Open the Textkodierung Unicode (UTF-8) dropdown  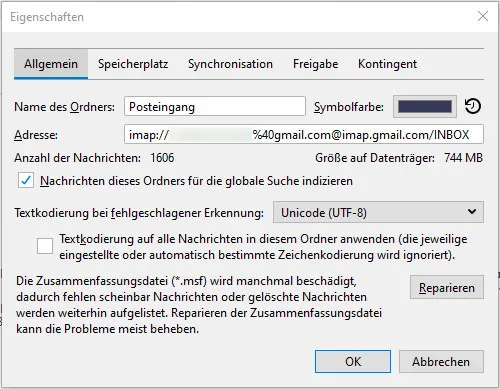pyautogui.click(x=378, y=212)
